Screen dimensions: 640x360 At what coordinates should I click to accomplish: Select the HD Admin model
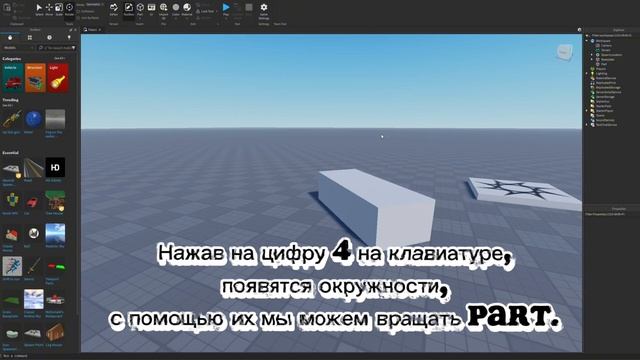[55, 167]
